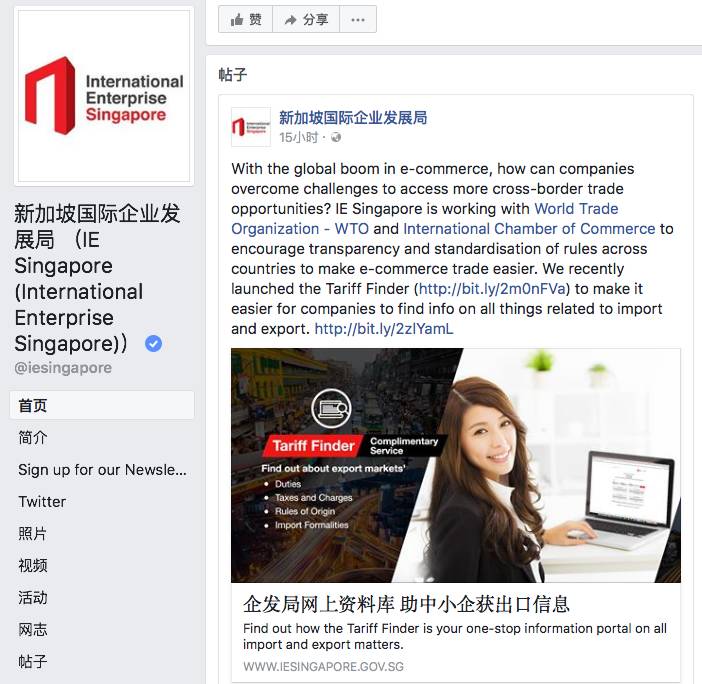Open the 视频 videos section

pos(33,566)
